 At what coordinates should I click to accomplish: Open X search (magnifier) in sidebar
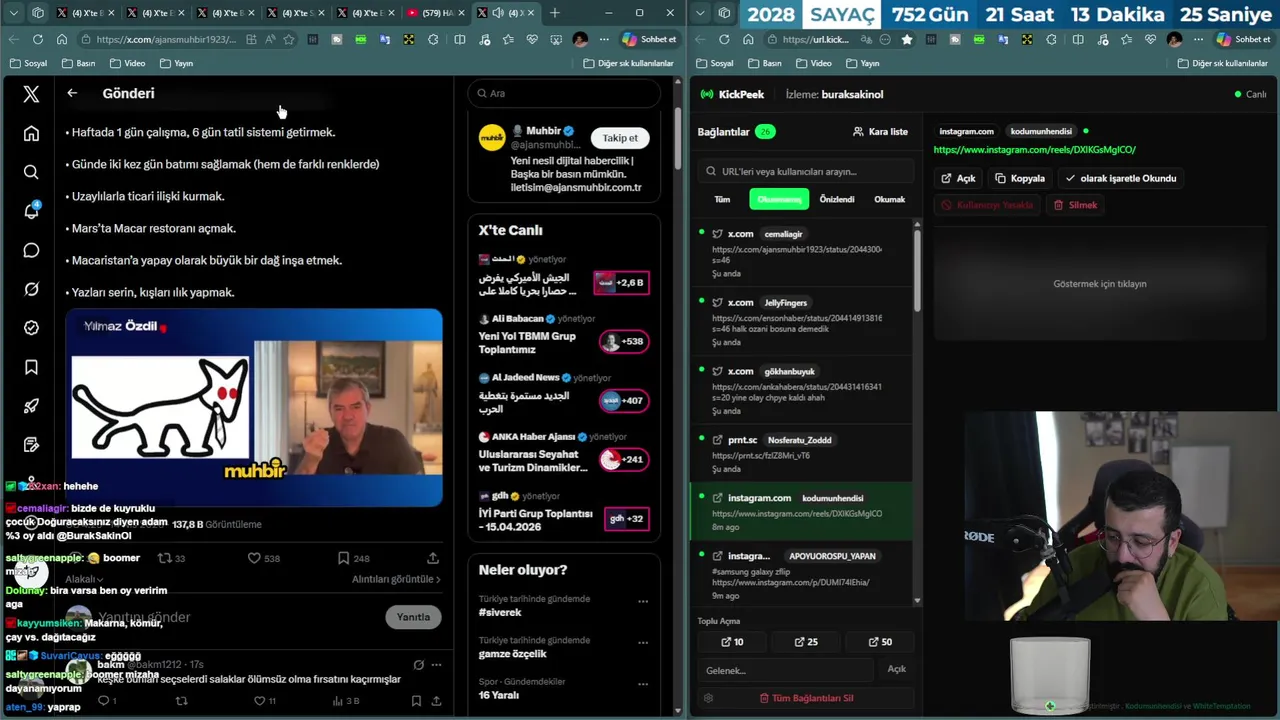click(31, 172)
